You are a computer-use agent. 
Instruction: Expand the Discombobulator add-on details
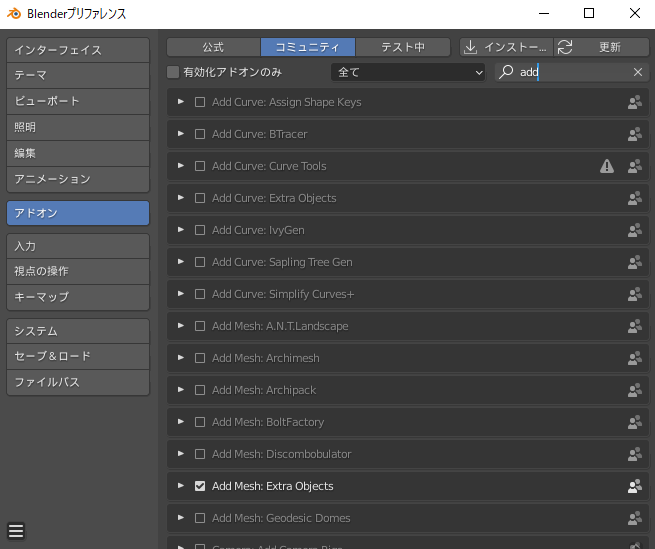point(181,454)
